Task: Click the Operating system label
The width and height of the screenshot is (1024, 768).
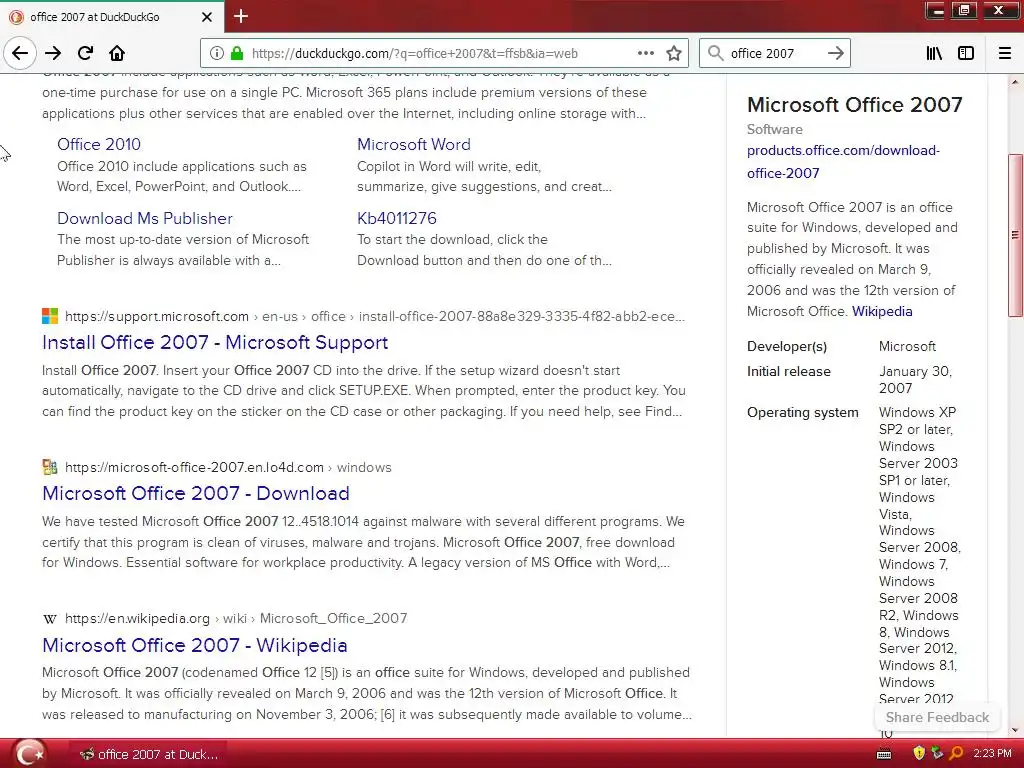Action: [x=803, y=413]
